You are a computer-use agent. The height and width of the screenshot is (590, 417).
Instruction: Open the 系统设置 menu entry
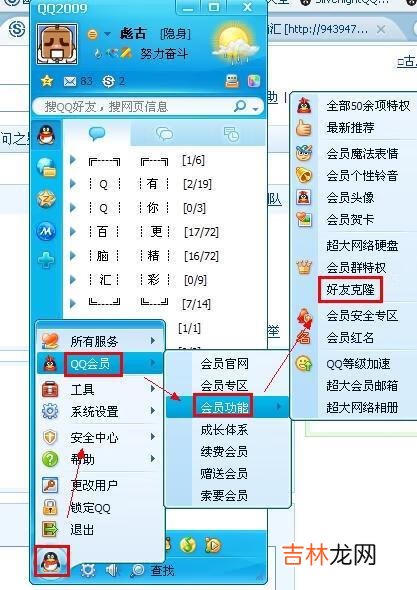(100, 411)
